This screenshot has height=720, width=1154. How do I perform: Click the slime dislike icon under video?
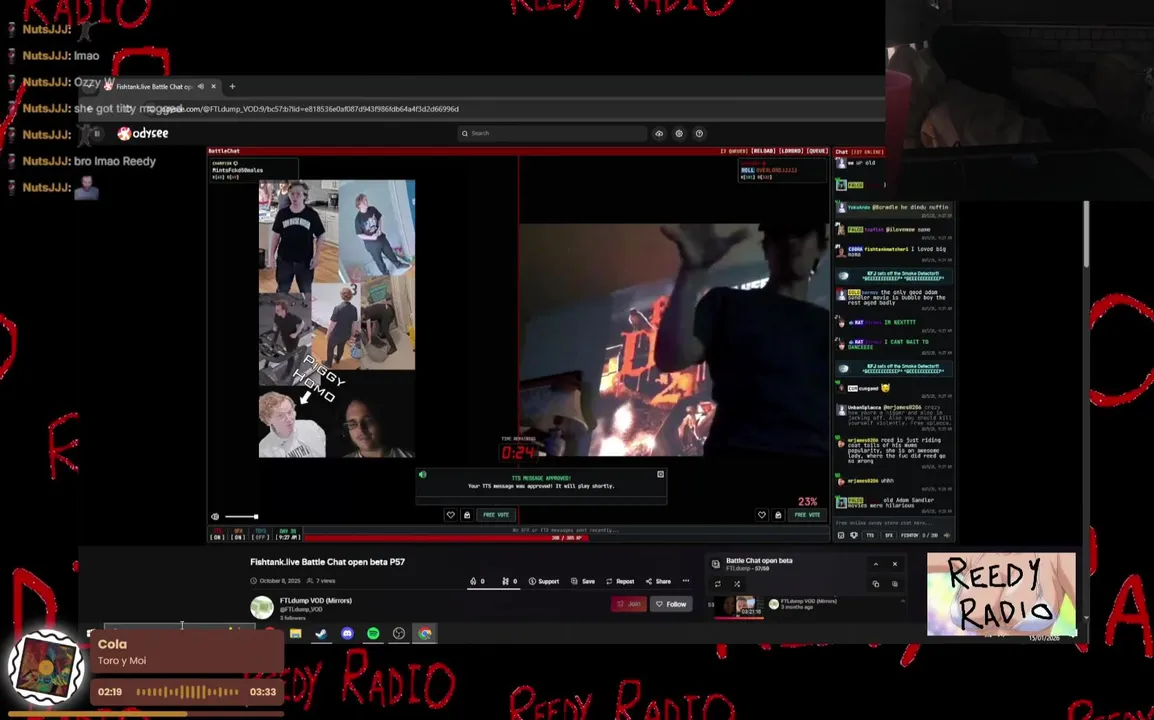[509, 581]
